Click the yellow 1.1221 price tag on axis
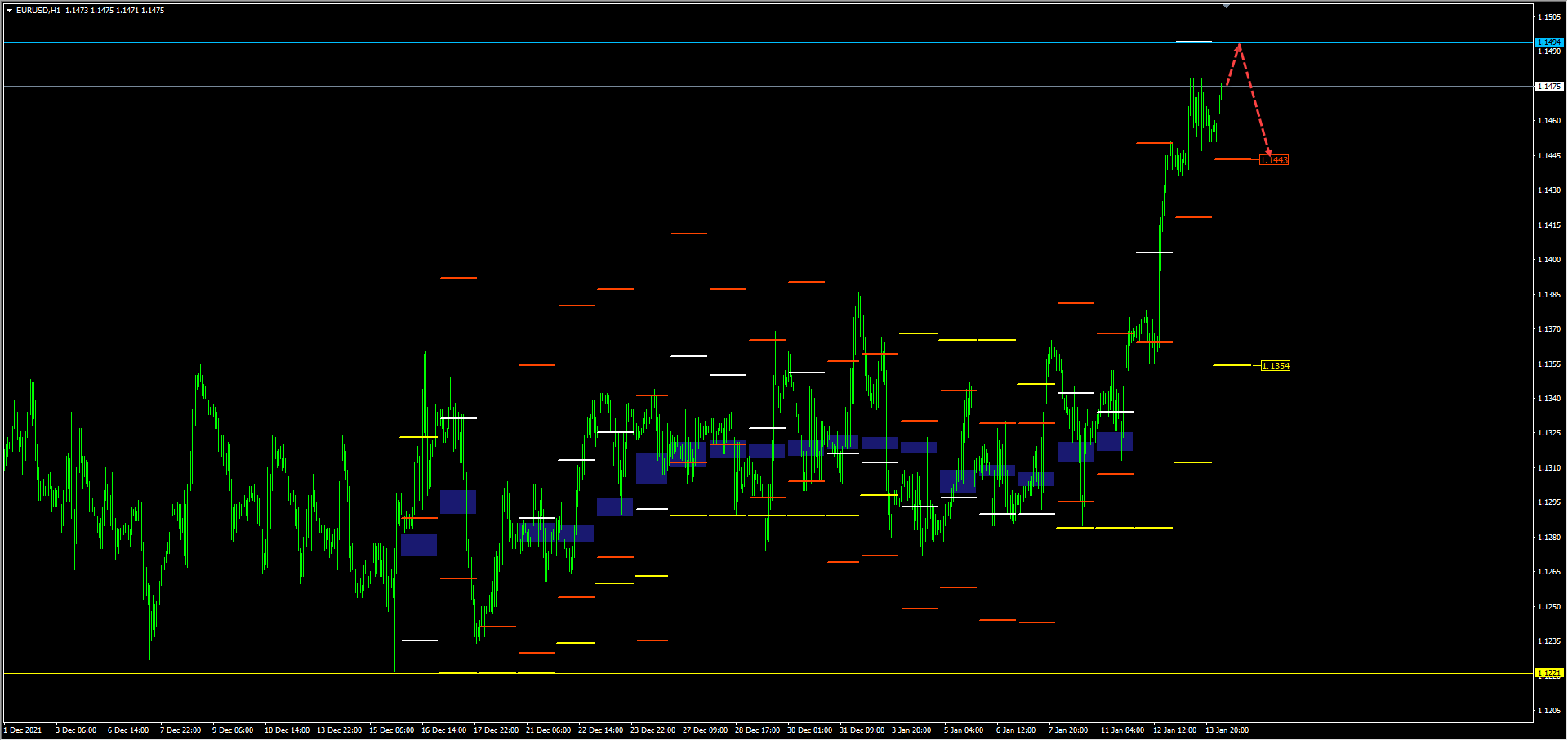 click(1549, 673)
